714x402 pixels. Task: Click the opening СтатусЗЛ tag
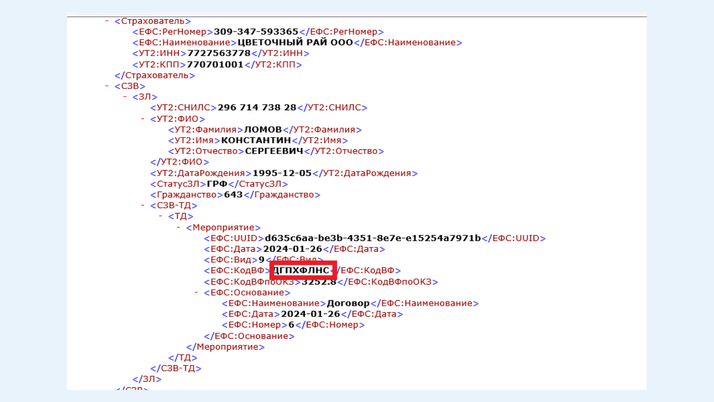pyautogui.click(x=178, y=184)
